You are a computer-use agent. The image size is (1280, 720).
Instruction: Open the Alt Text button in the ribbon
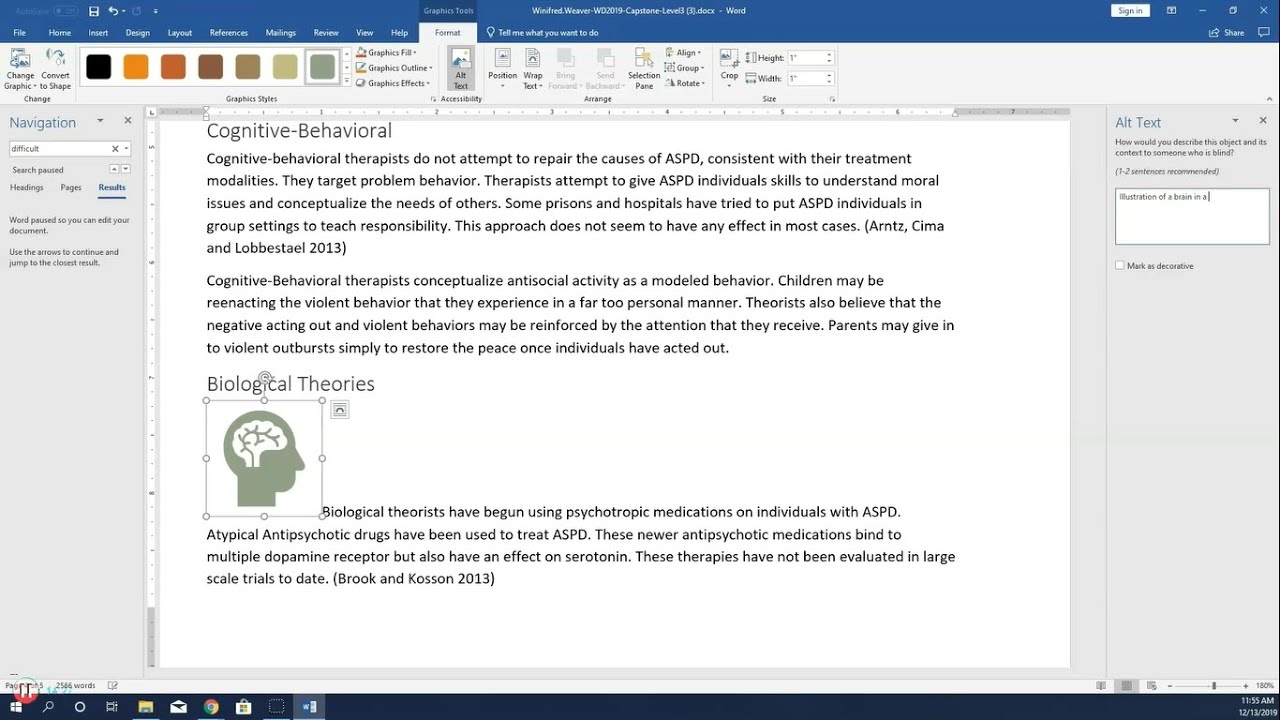461,69
